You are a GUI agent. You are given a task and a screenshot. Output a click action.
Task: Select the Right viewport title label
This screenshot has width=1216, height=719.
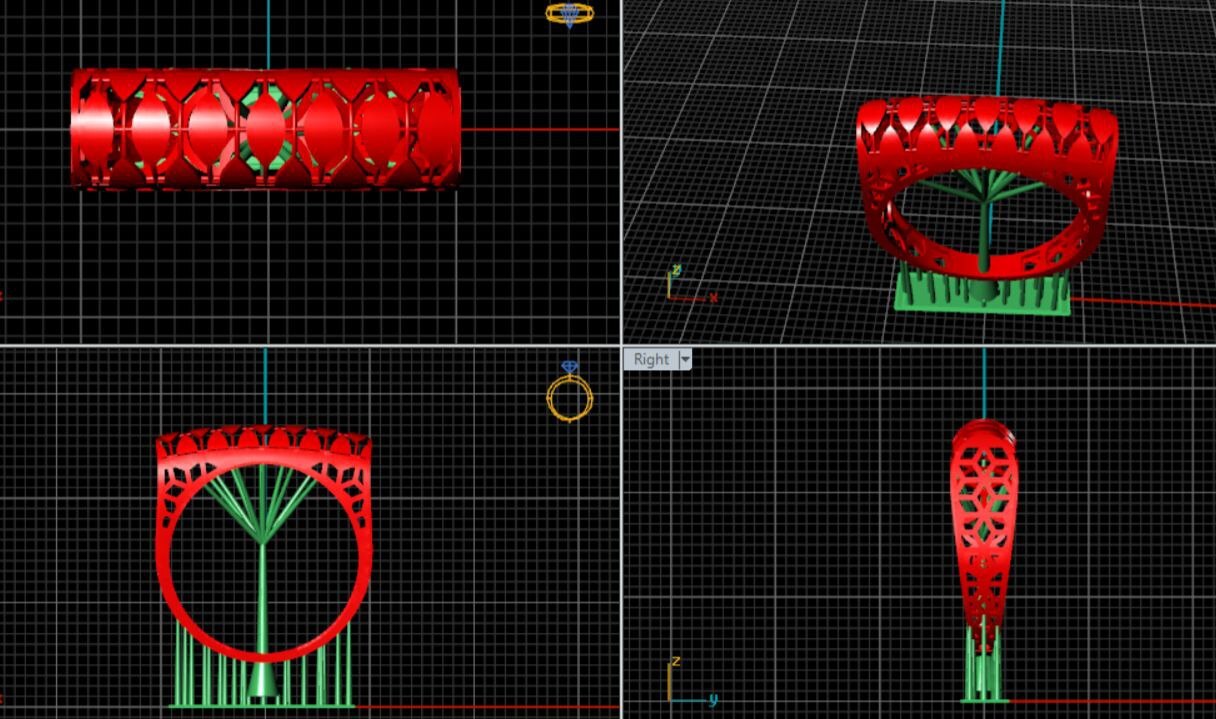650,359
